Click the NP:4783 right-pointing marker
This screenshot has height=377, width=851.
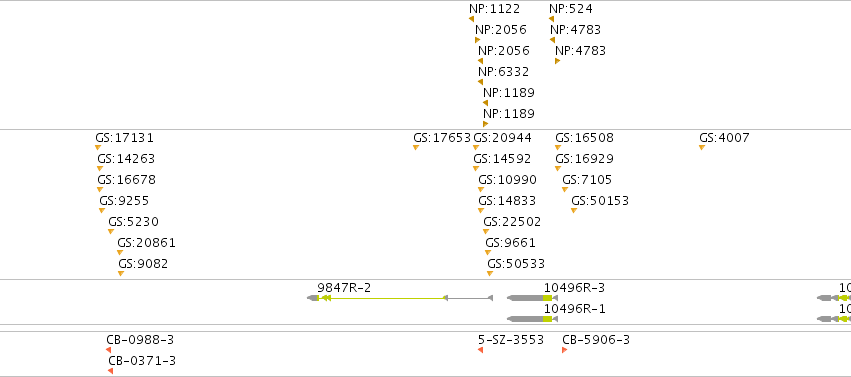tap(557, 61)
